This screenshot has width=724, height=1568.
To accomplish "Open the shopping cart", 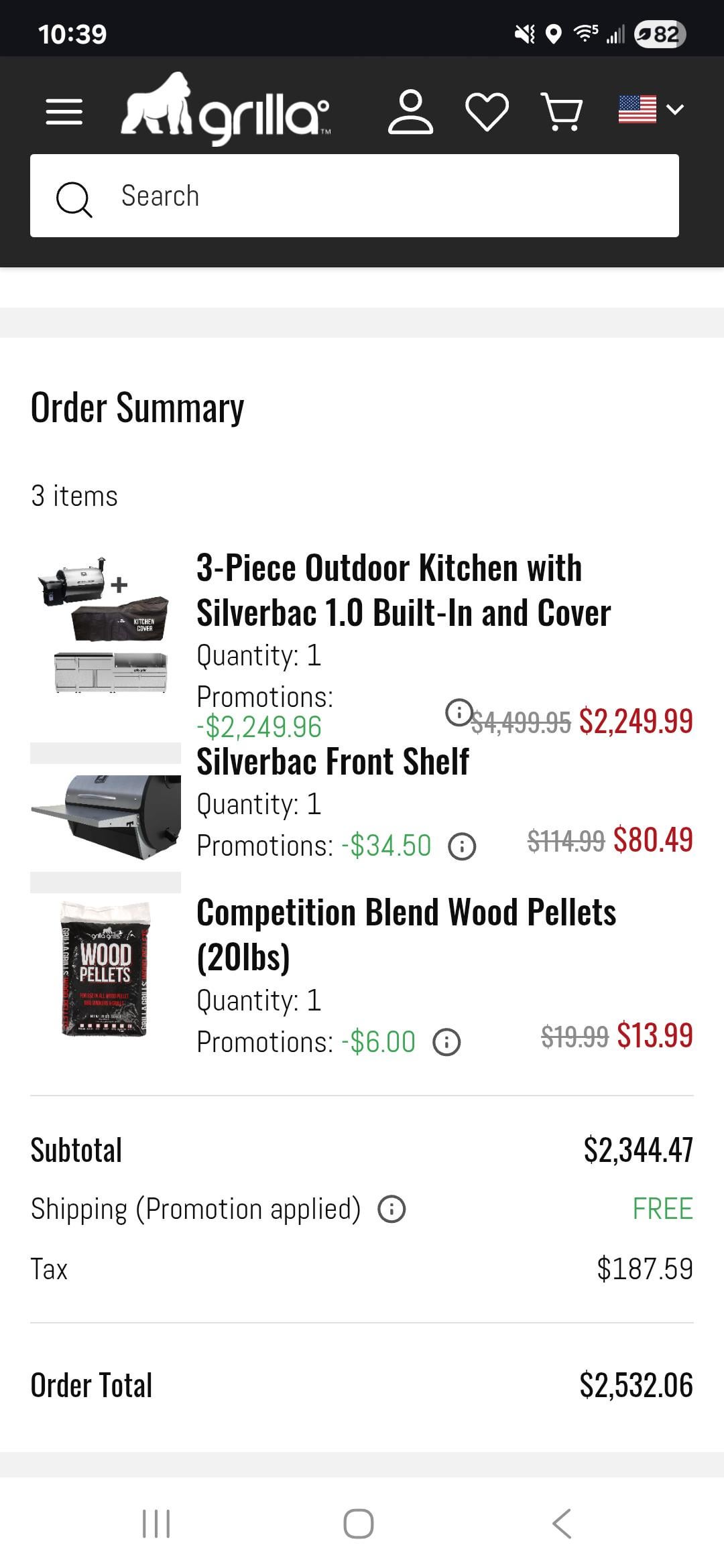I will (562, 111).
